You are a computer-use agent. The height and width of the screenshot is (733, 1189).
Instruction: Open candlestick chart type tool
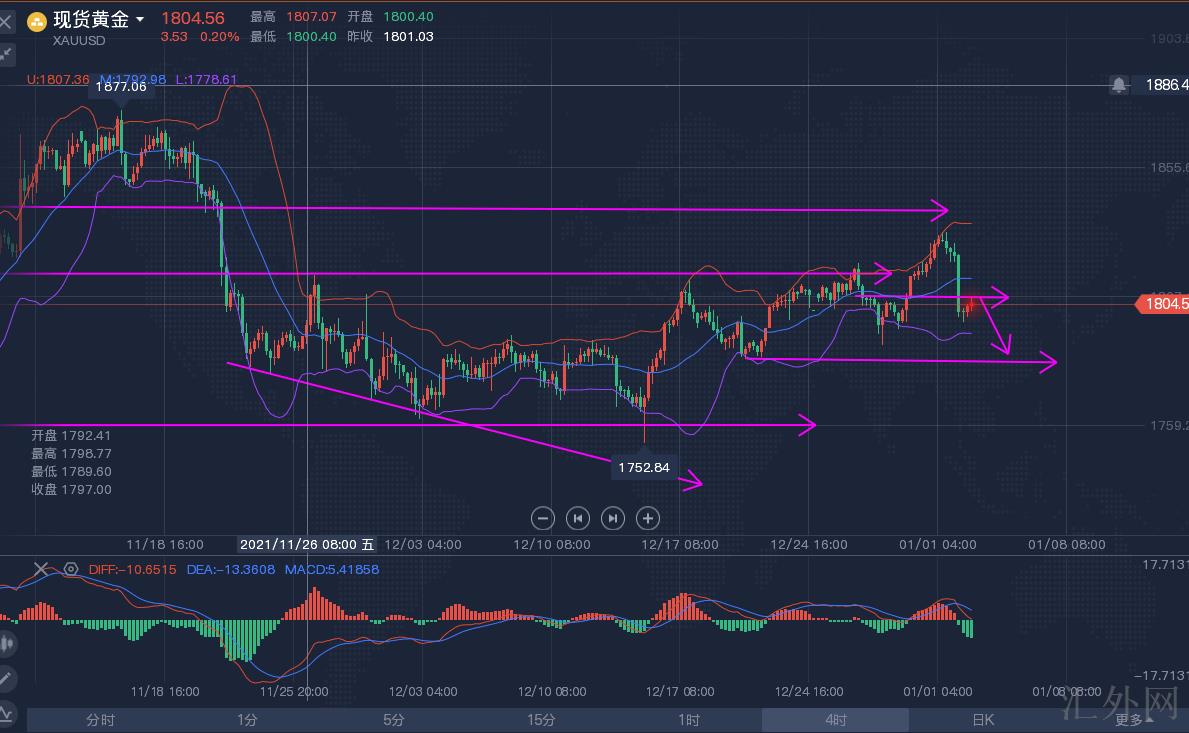[x=5, y=644]
